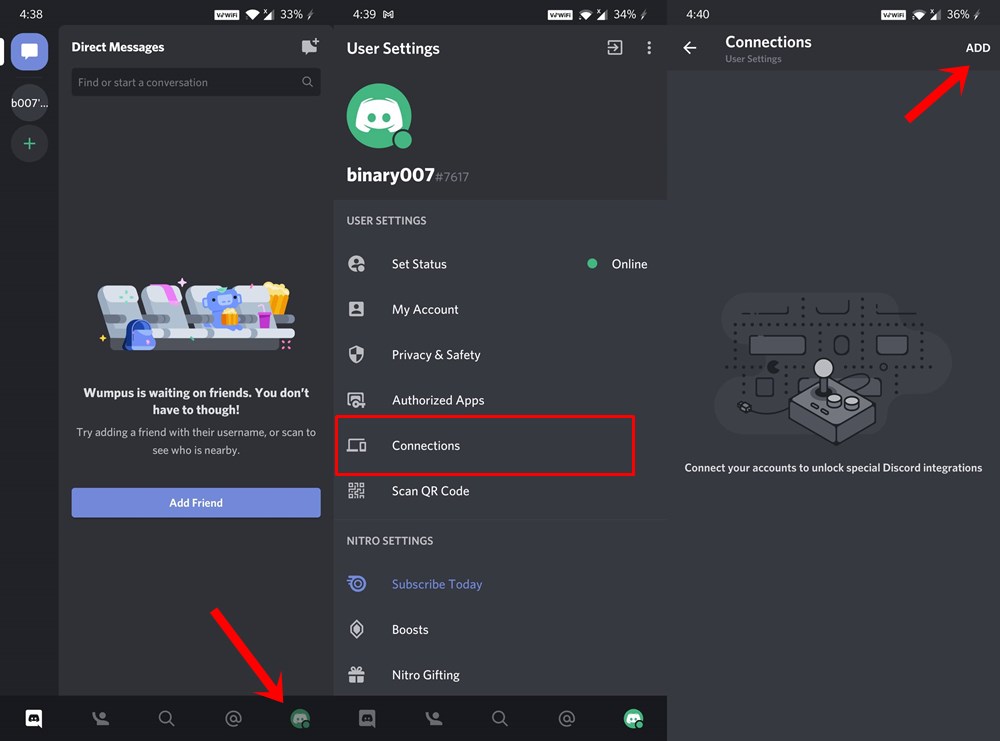Image resolution: width=1000 pixels, height=741 pixels.
Task: Open My Account settings
Action: point(500,309)
